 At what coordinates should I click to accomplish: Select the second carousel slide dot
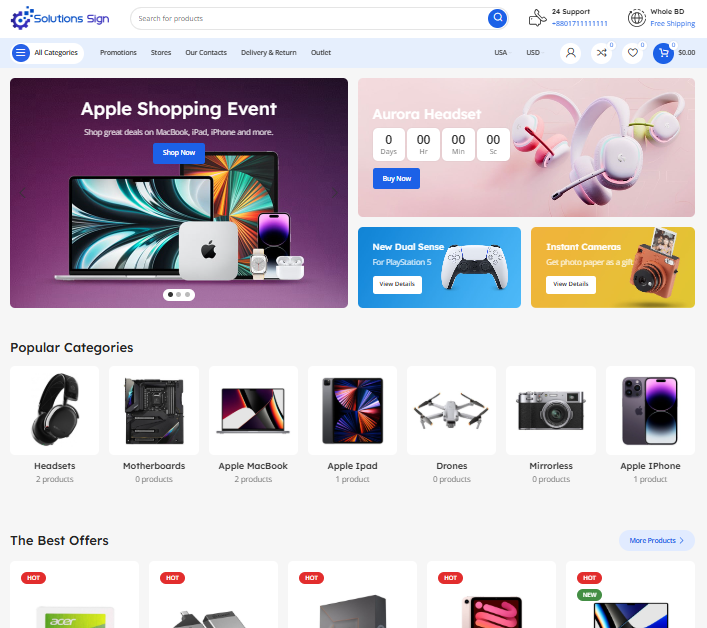point(179,294)
